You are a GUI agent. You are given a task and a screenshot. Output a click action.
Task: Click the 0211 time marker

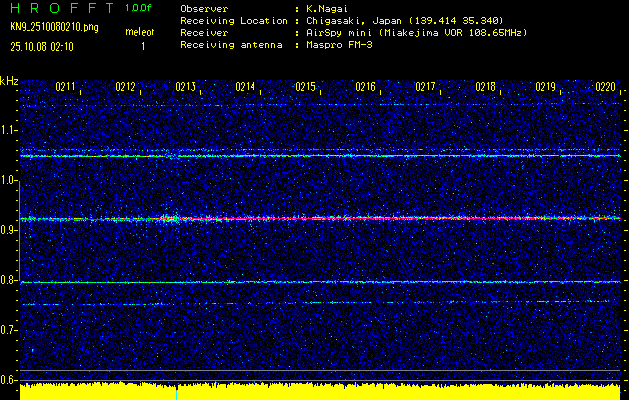point(66,88)
